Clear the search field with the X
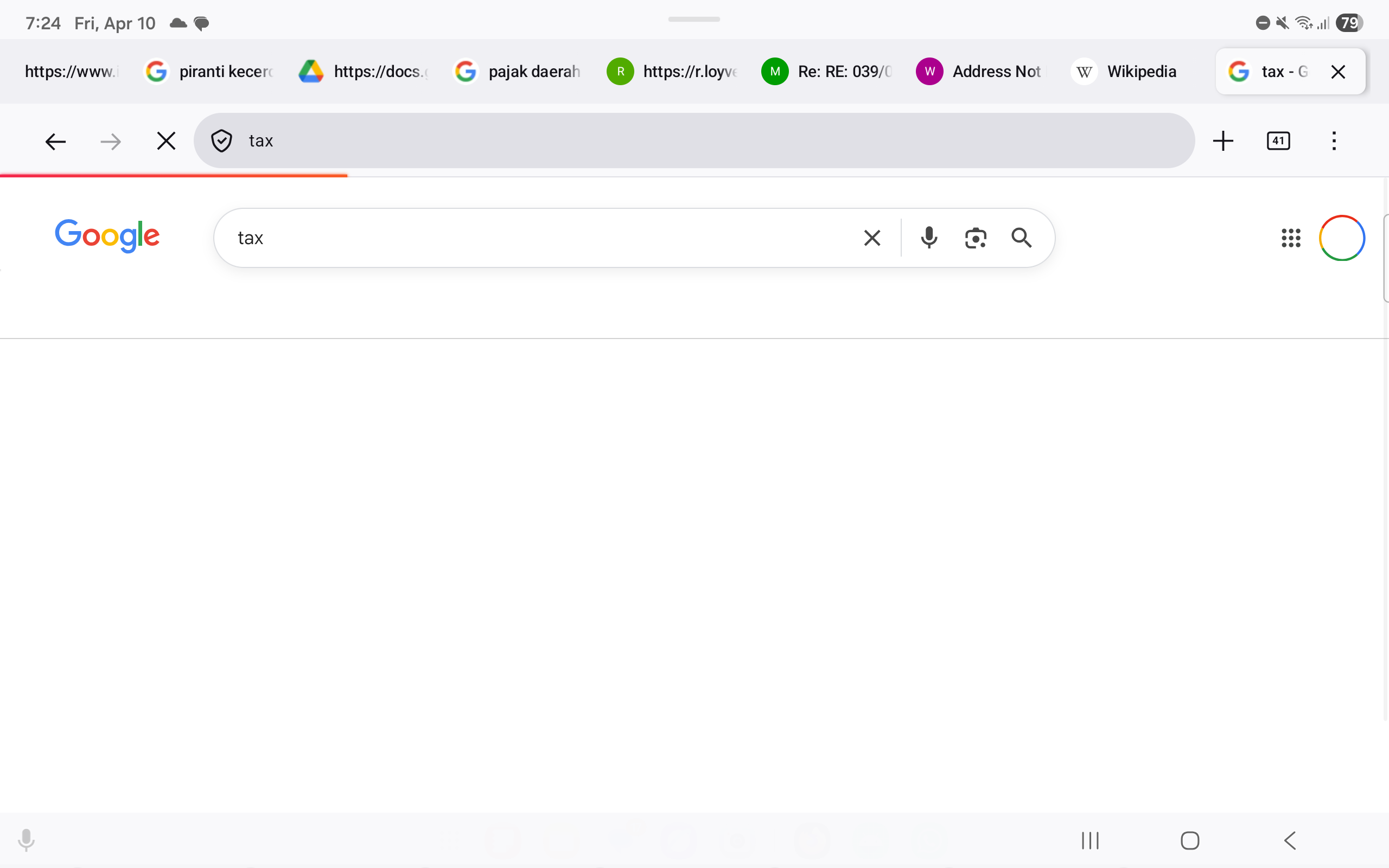1389x868 pixels. tap(872, 237)
